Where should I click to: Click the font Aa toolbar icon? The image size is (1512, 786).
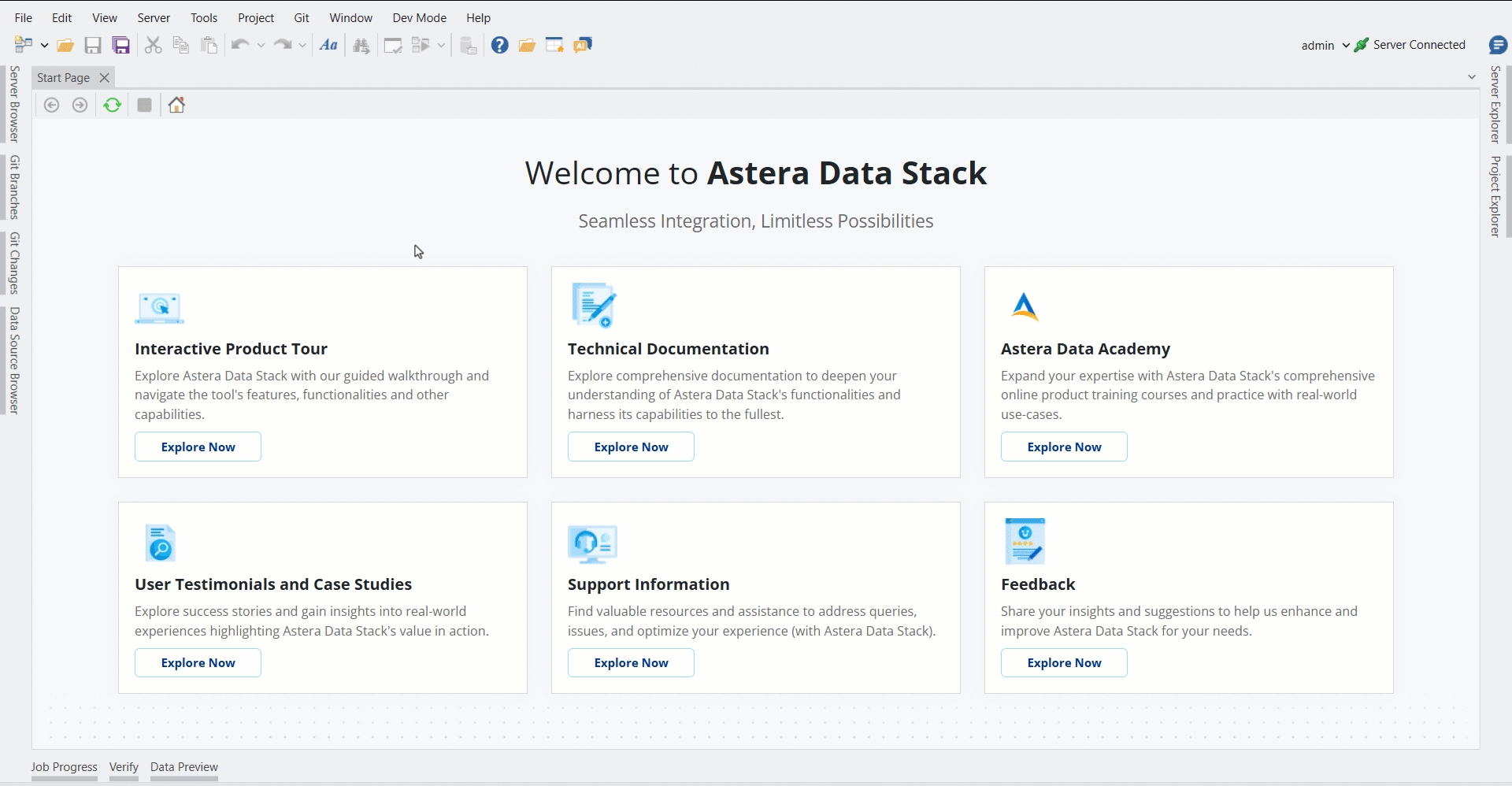pos(328,46)
